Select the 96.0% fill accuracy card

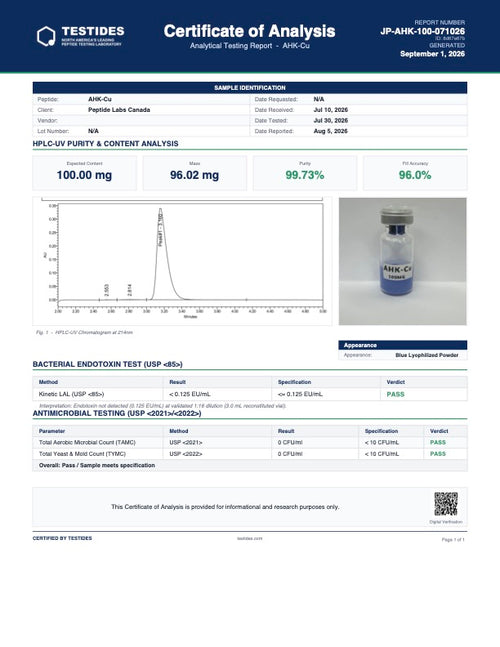pyautogui.click(x=415, y=173)
